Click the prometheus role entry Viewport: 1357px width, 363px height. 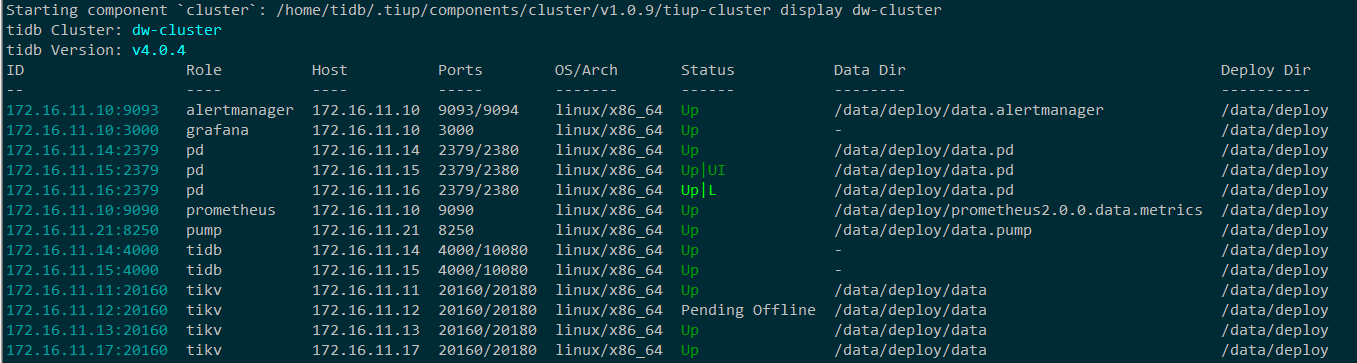[231, 210]
